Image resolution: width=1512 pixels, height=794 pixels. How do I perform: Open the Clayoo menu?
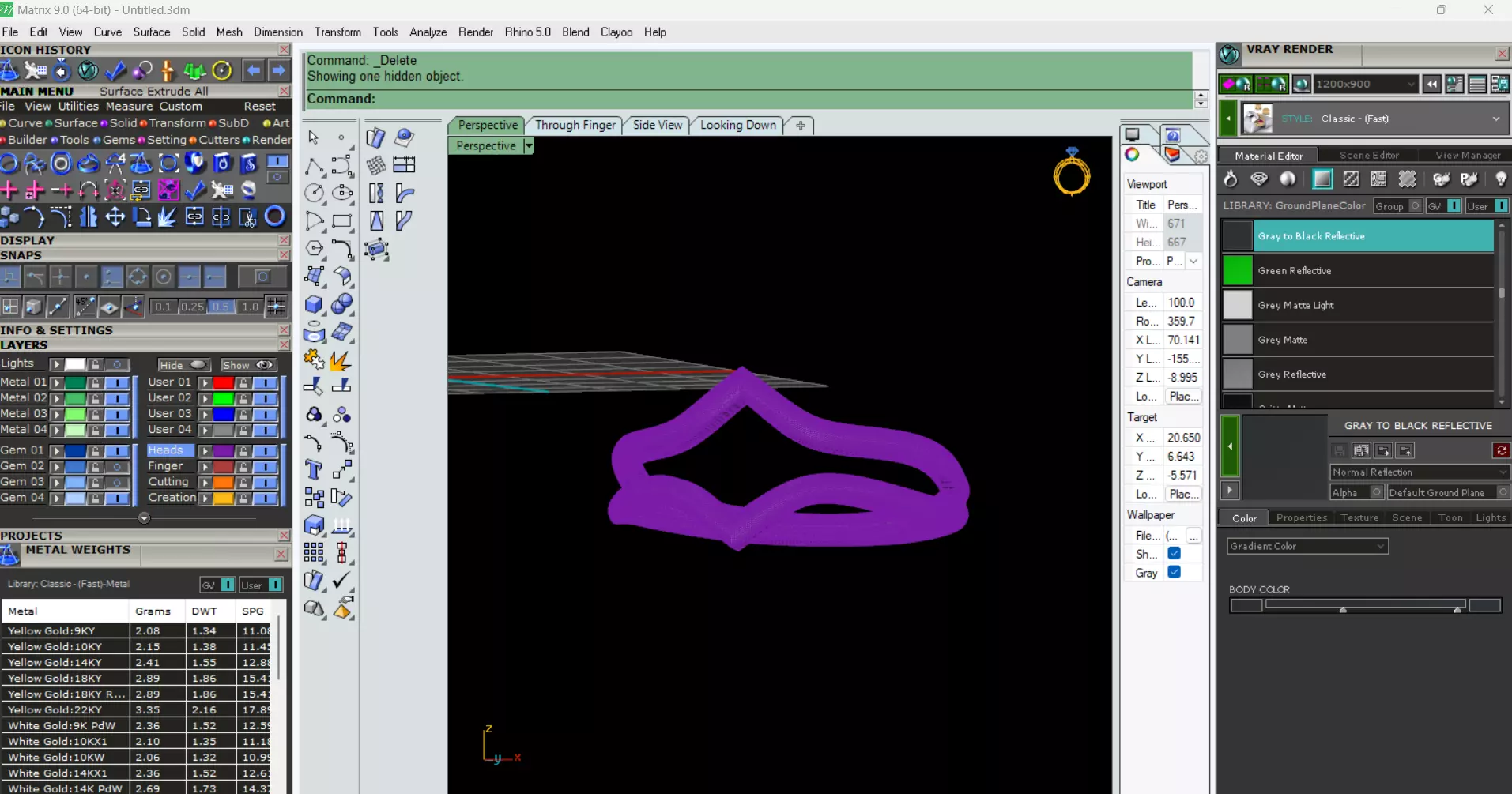coord(616,32)
